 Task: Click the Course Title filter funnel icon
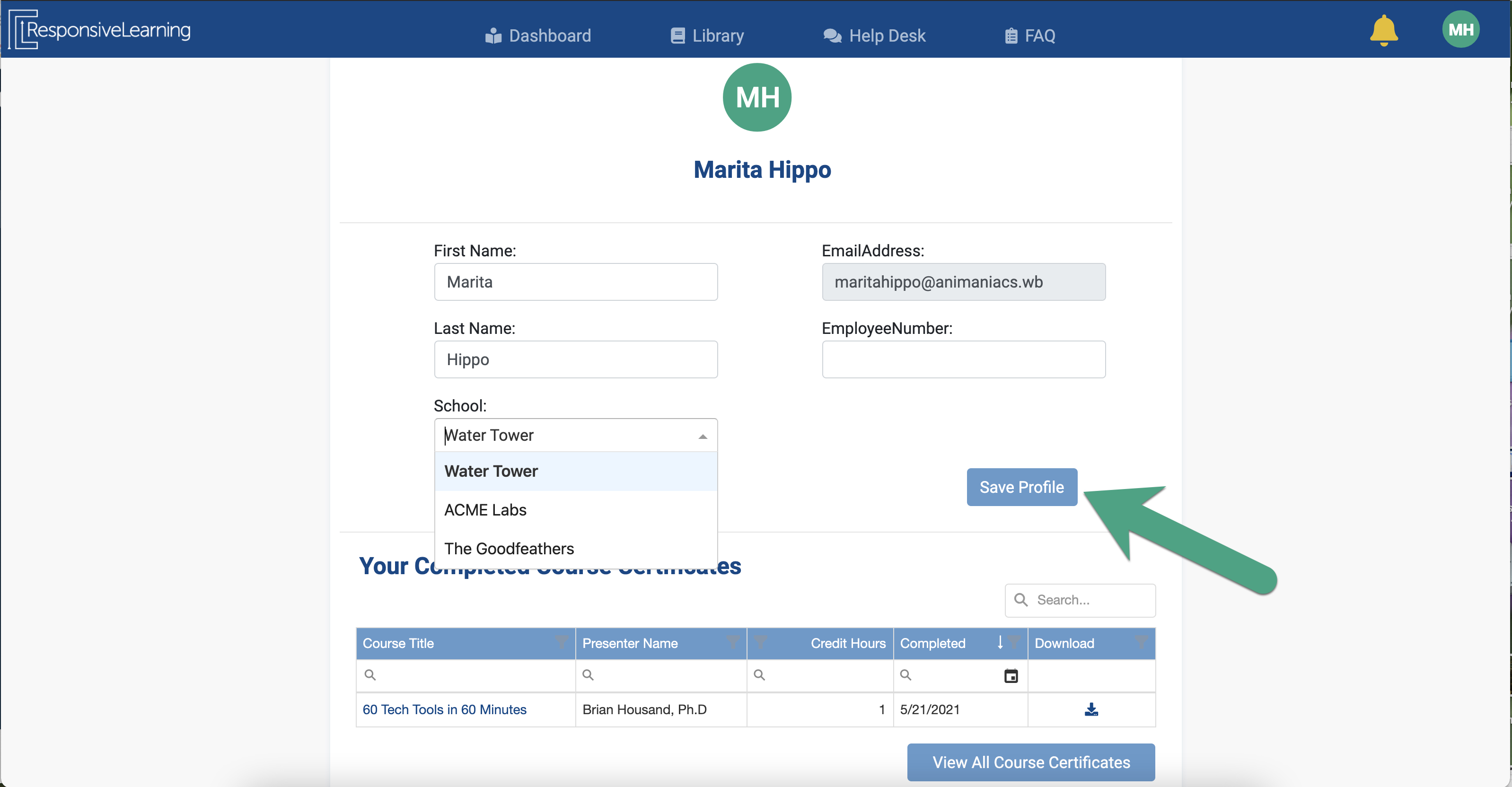click(561, 642)
